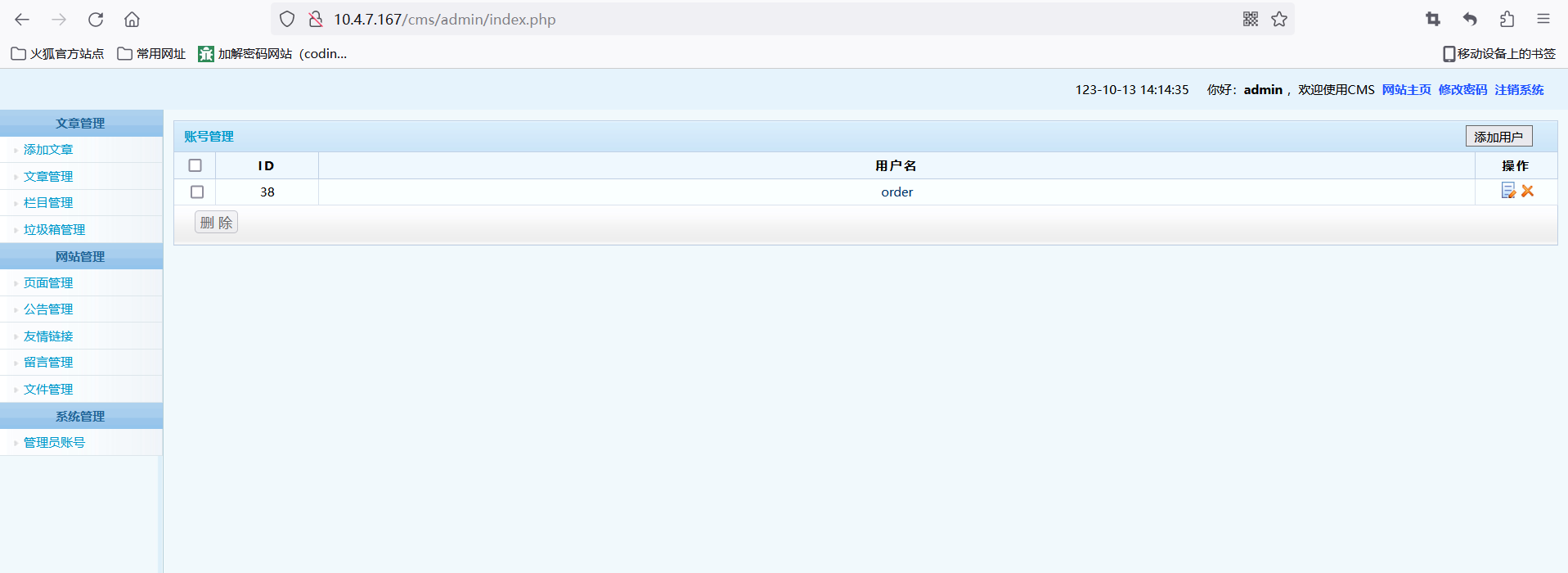Collapse the 网站管理 sidebar section
This screenshot has height=573, width=1568.
[81, 256]
